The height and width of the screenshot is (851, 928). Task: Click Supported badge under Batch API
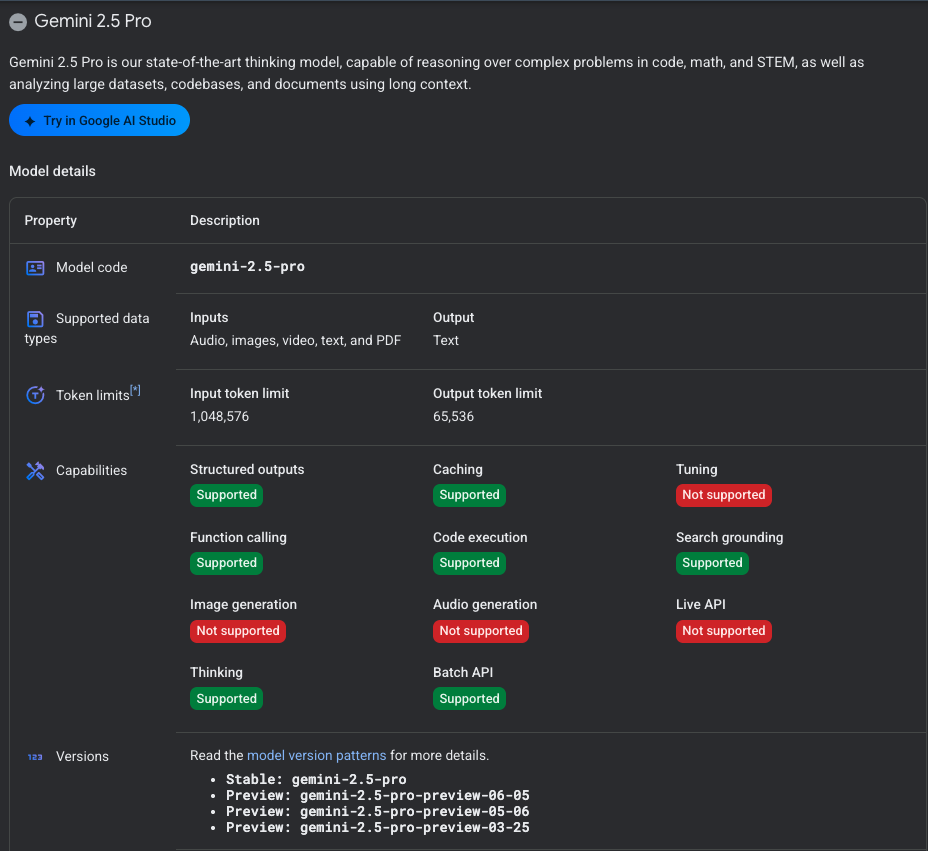pyautogui.click(x=469, y=698)
